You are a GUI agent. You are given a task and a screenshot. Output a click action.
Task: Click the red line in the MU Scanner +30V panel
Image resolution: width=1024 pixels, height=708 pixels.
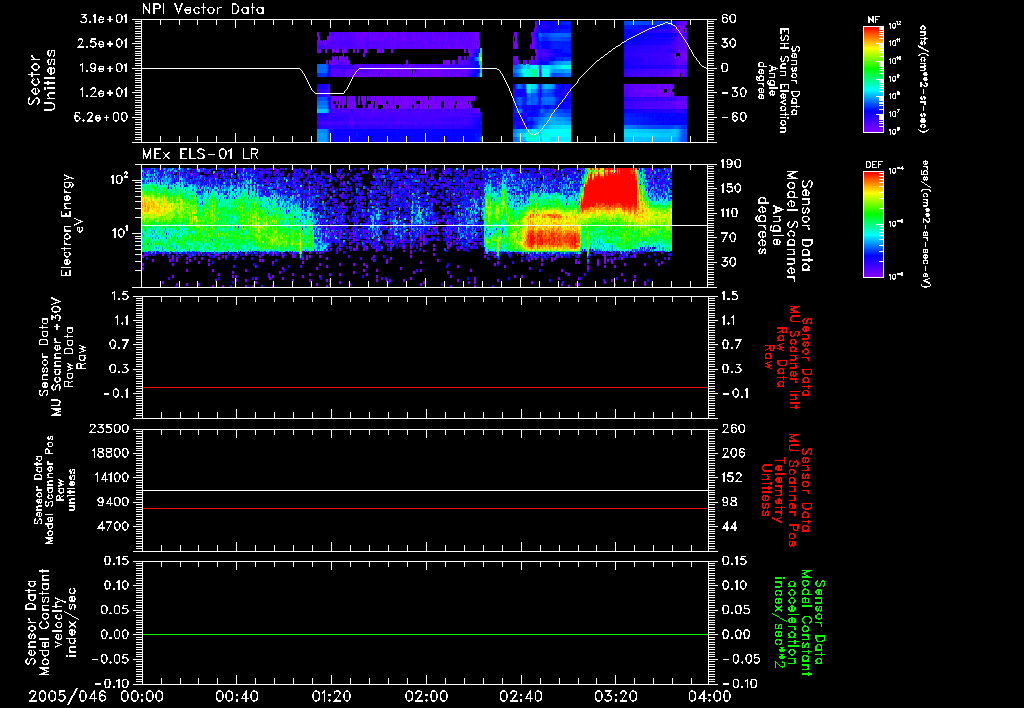425,388
